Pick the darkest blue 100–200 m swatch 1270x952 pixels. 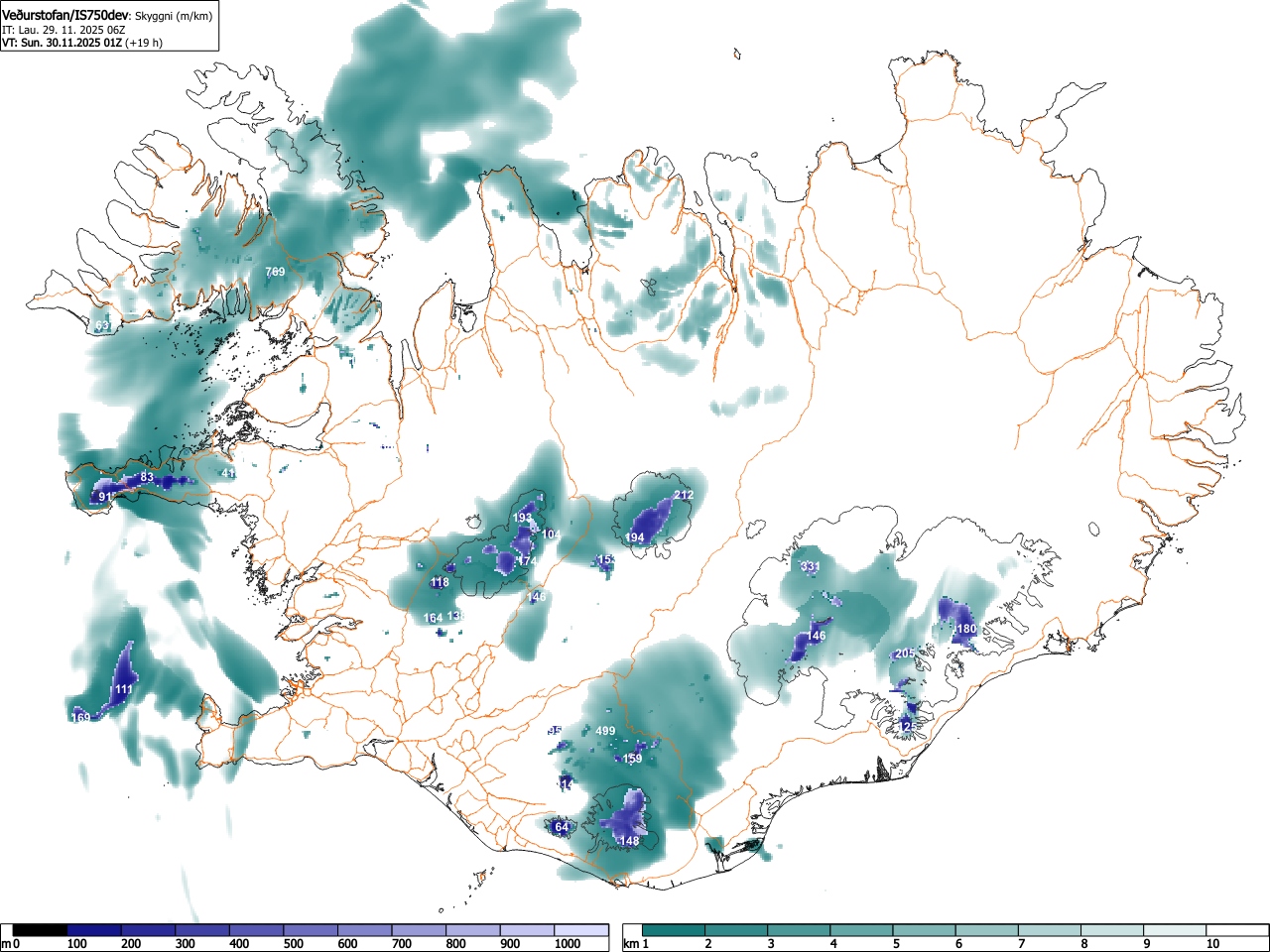(x=94, y=930)
